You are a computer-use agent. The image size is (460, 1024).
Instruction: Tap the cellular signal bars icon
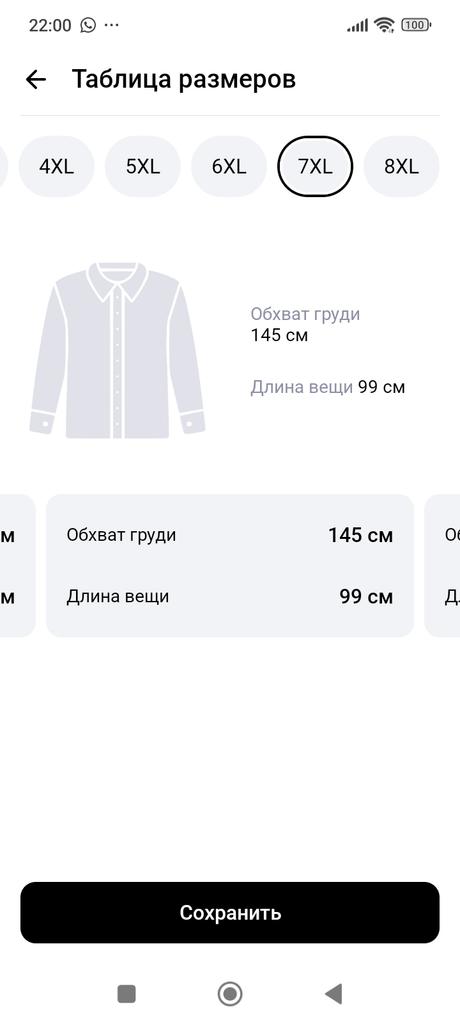pyautogui.click(x=357, y=26)
